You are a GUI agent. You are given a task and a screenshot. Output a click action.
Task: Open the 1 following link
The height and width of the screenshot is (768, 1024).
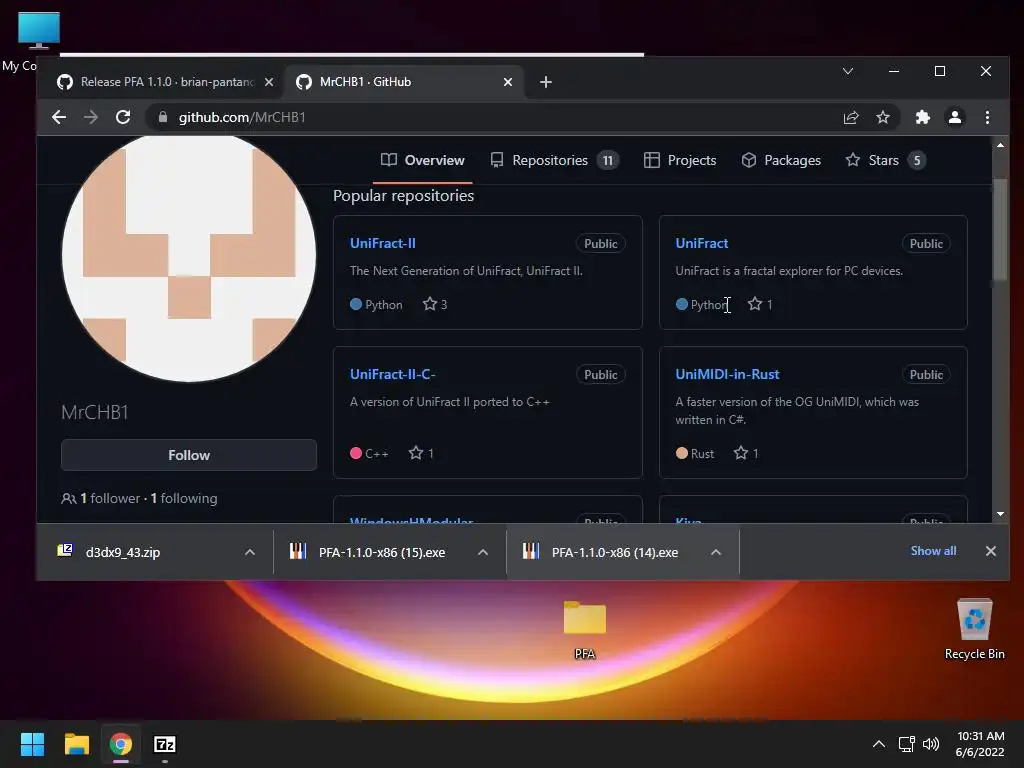tap(184, 498)
